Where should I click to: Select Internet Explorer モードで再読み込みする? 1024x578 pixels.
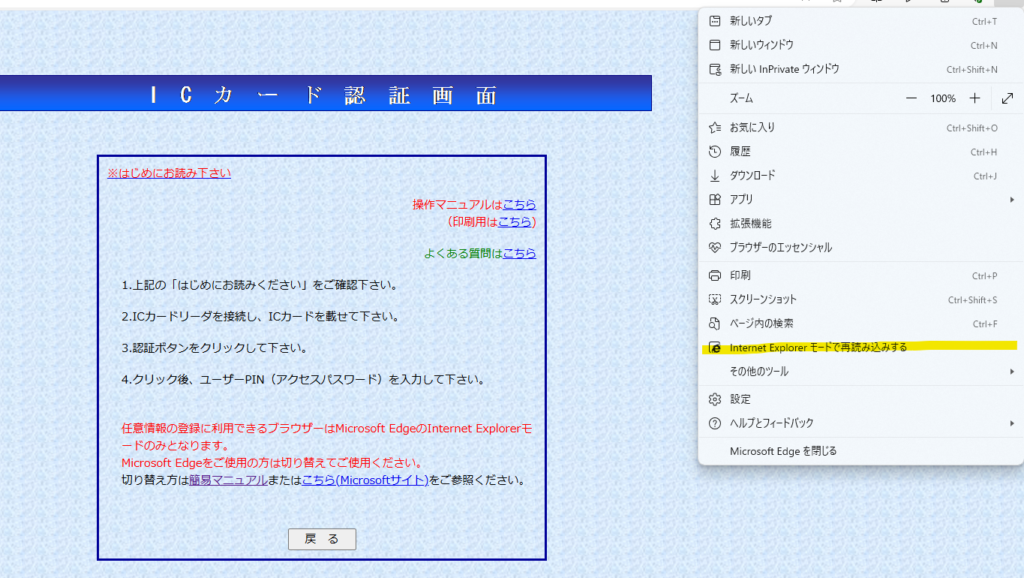[x=818, y=348]
